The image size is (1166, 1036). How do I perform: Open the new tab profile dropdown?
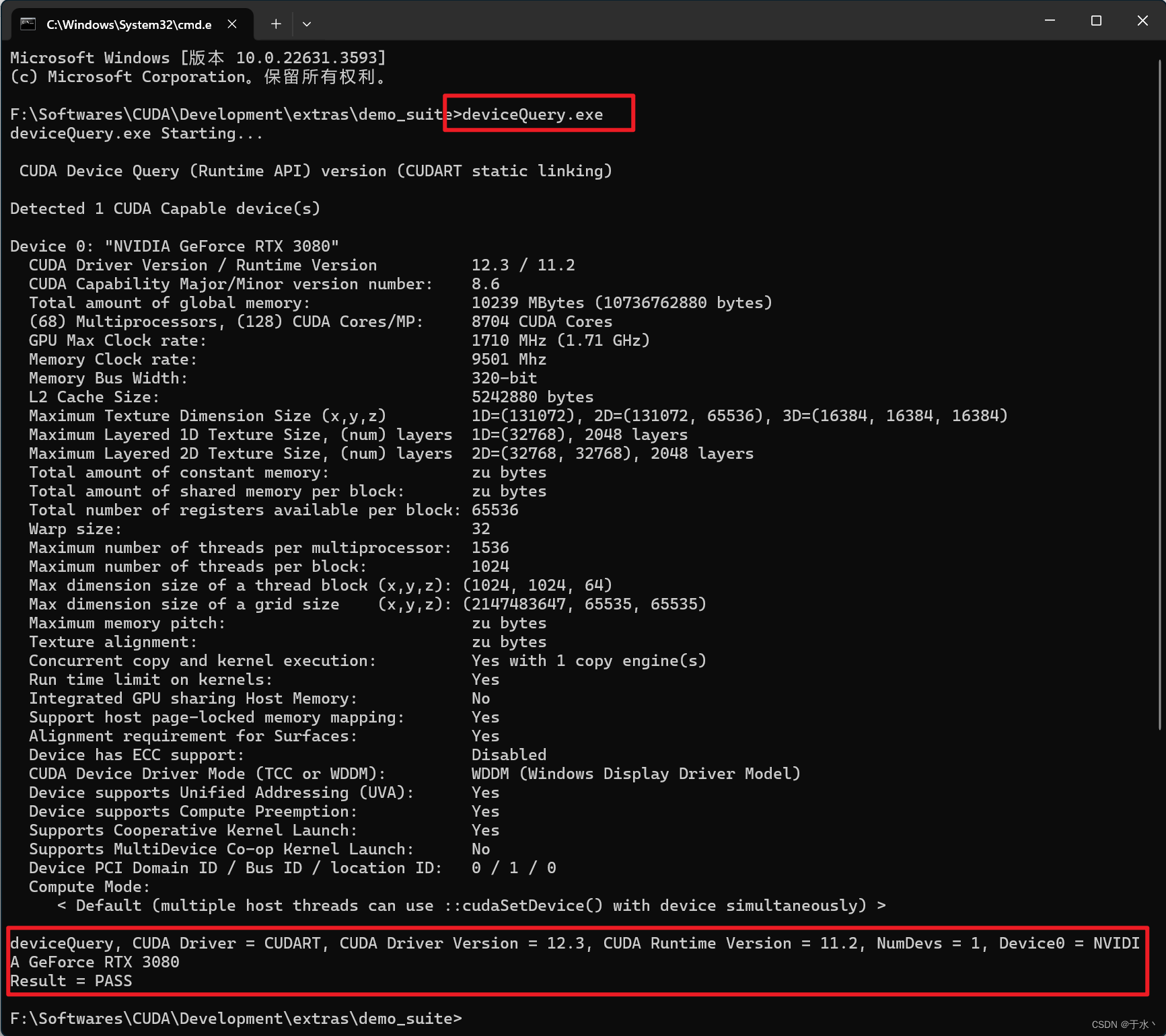click(x=307, y=24)
